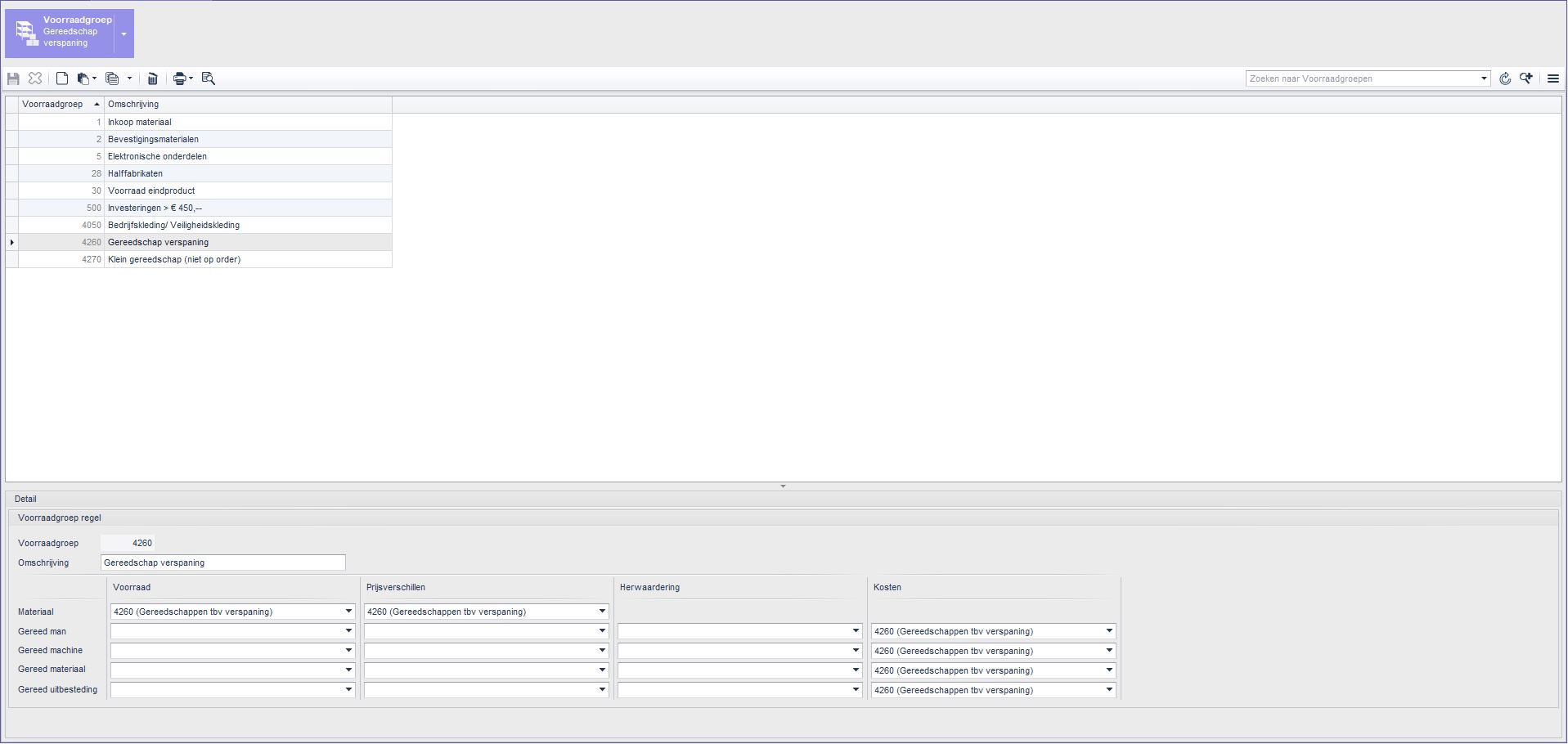Click the grid cell with number 4270
1568x744 pixels.
(x=61, y=259)
